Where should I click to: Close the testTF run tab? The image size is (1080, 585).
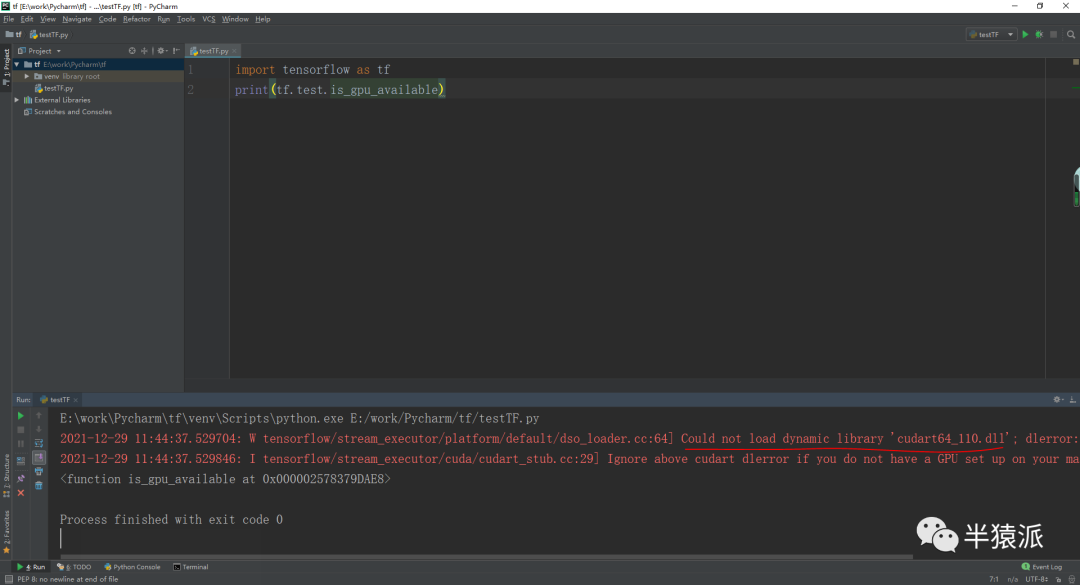tap(76, 400)
